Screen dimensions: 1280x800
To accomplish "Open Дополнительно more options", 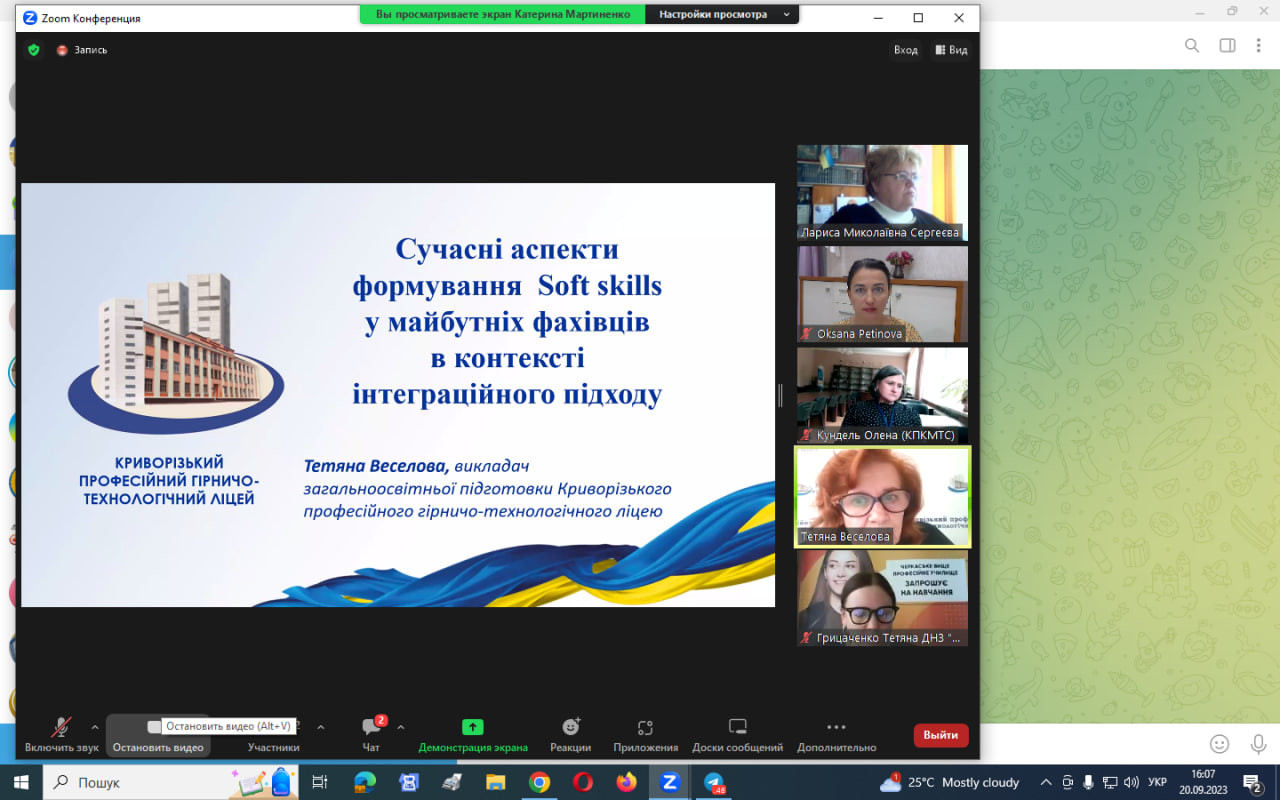I will [x=836, y=734].
